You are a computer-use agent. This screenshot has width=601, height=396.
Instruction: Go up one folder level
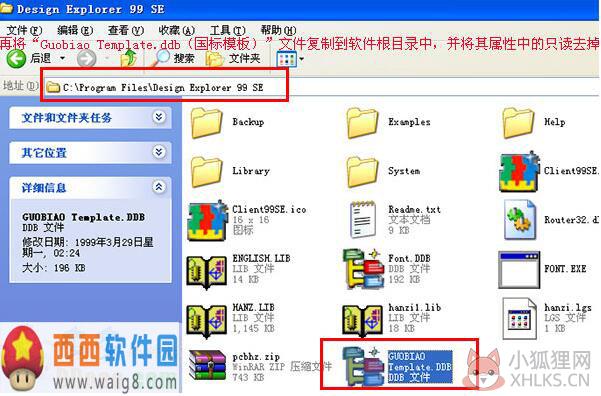[x=129, y=59]
